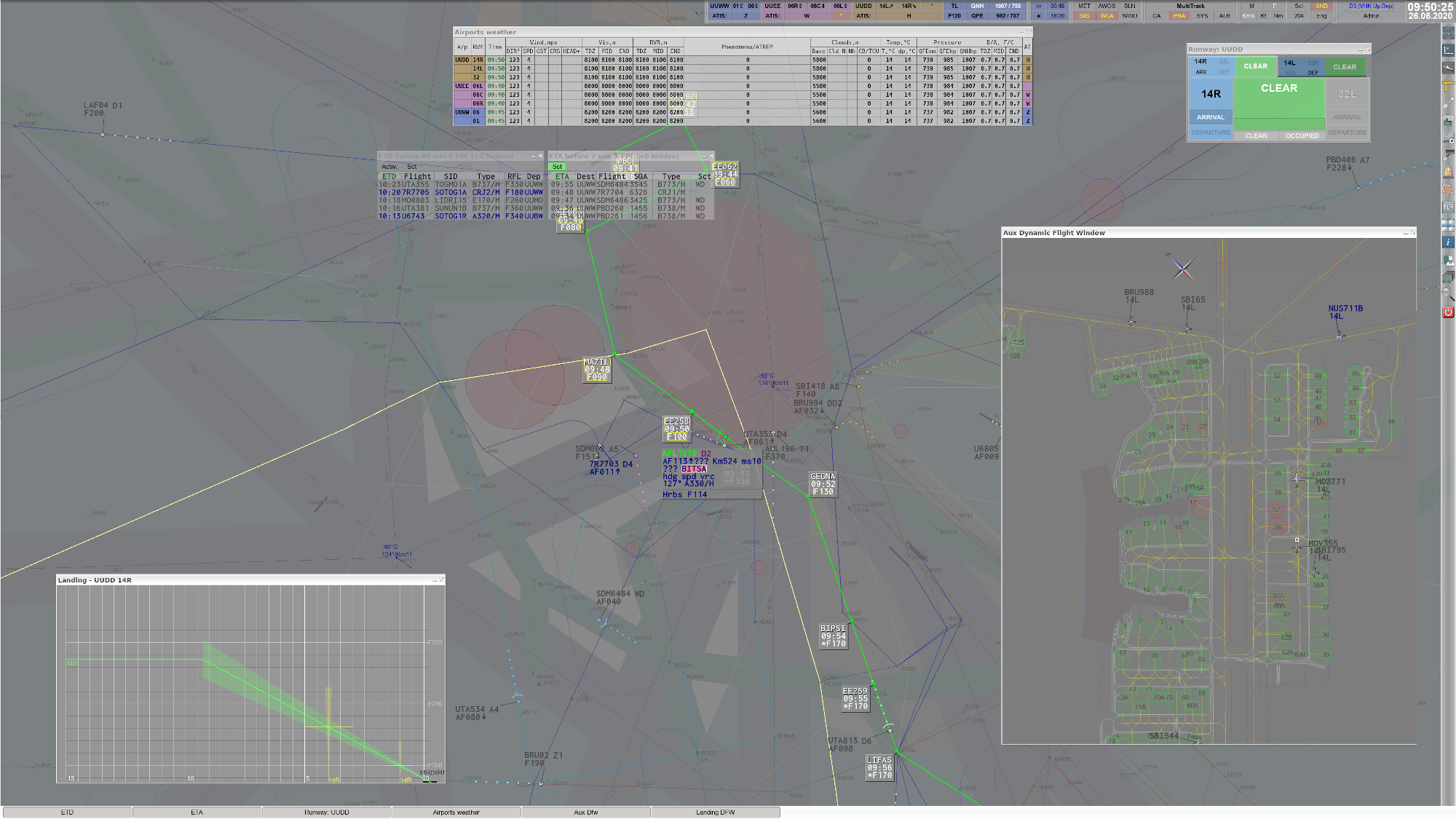Viewport: 1456px width, 819px height.
Task: Click the PLN flight plan icon
Action: [1448, 207]
